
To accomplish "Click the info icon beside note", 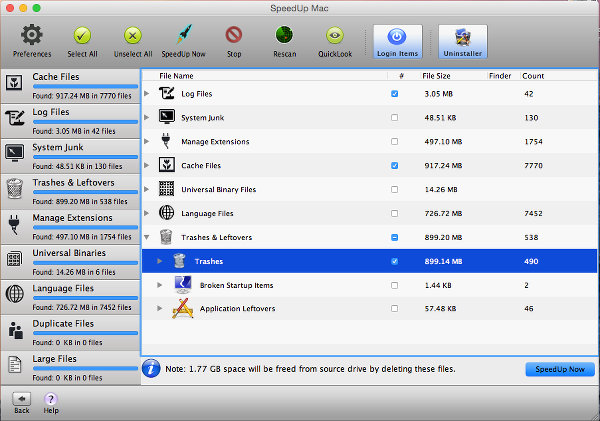I will point(151,369).
